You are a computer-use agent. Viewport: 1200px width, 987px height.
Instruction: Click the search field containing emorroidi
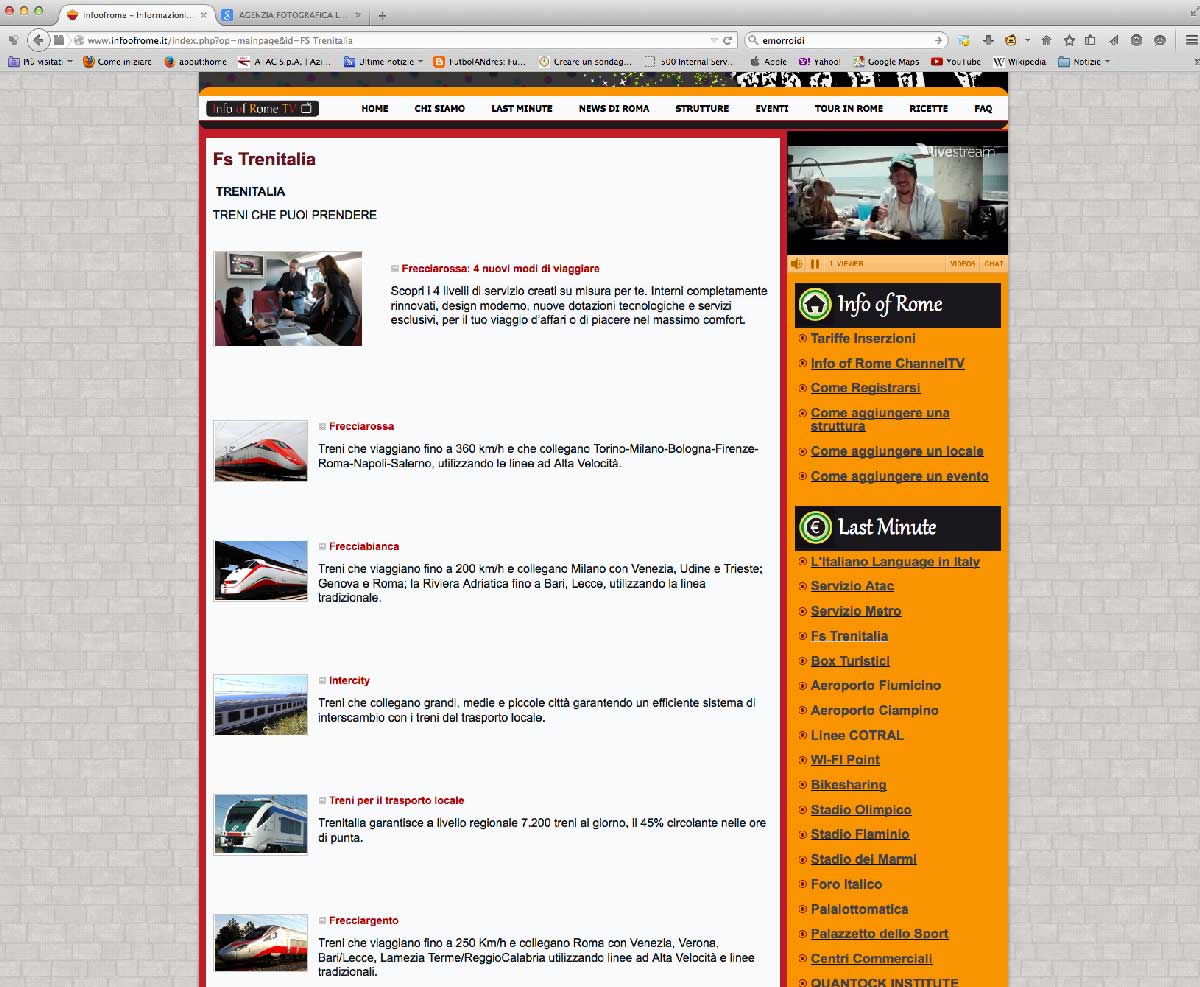pyautogui.click(x=845, y=41)
